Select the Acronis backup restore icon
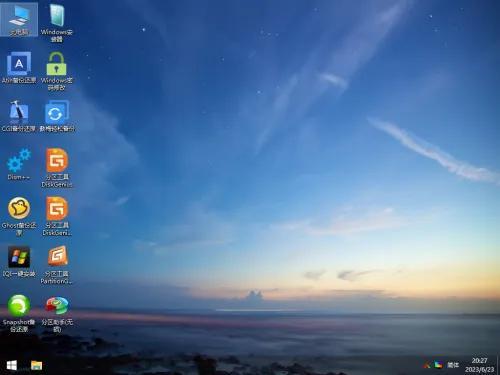This screenshot has width=500, height=375. click(19, 67)
